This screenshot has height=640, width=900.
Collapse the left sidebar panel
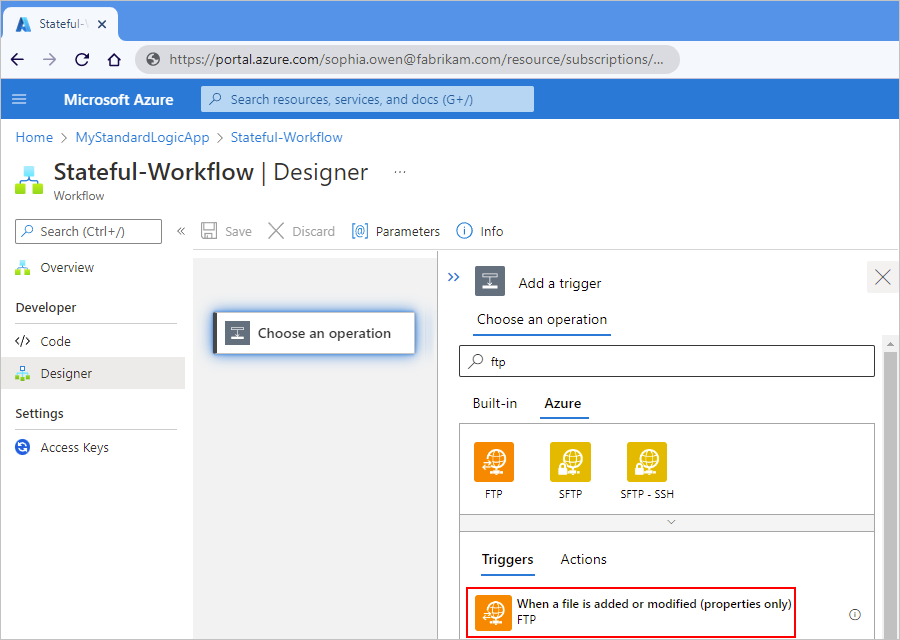(181, 231)
